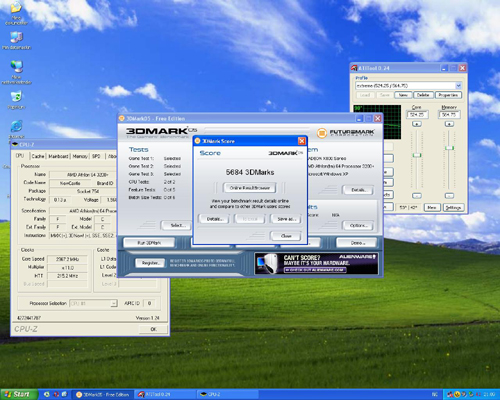The image size is (500, 400).
Task: Open Settings in ATITool
Action: 453,207
